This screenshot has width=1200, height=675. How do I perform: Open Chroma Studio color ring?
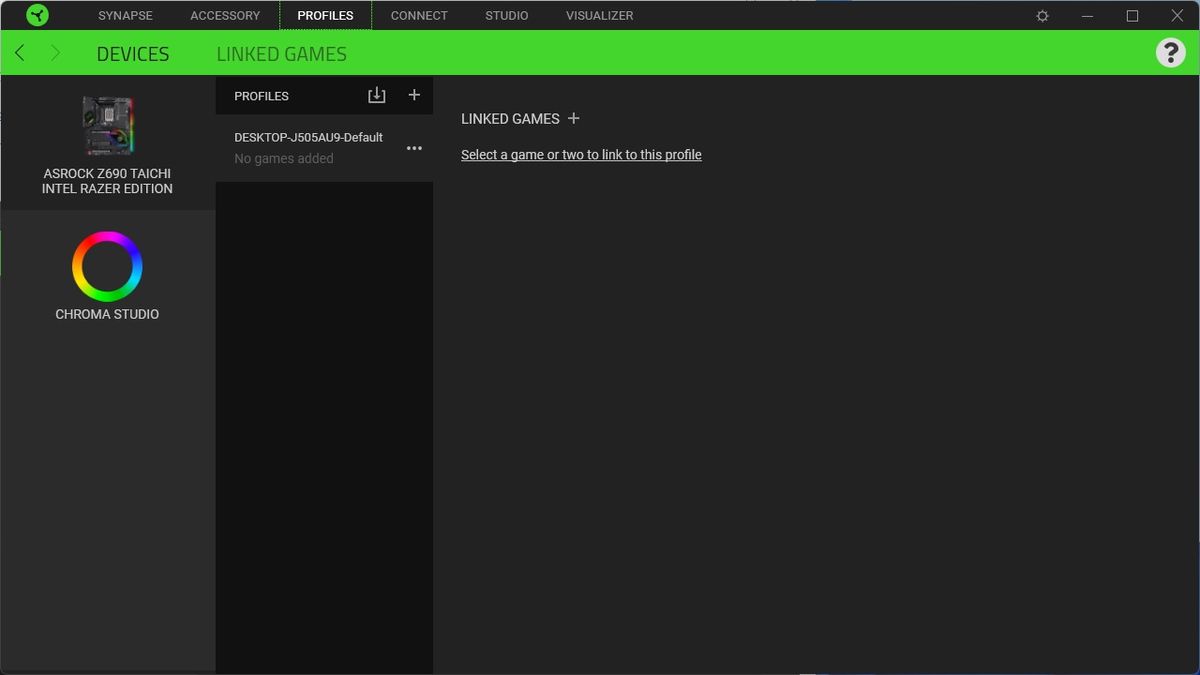[107, 266]
